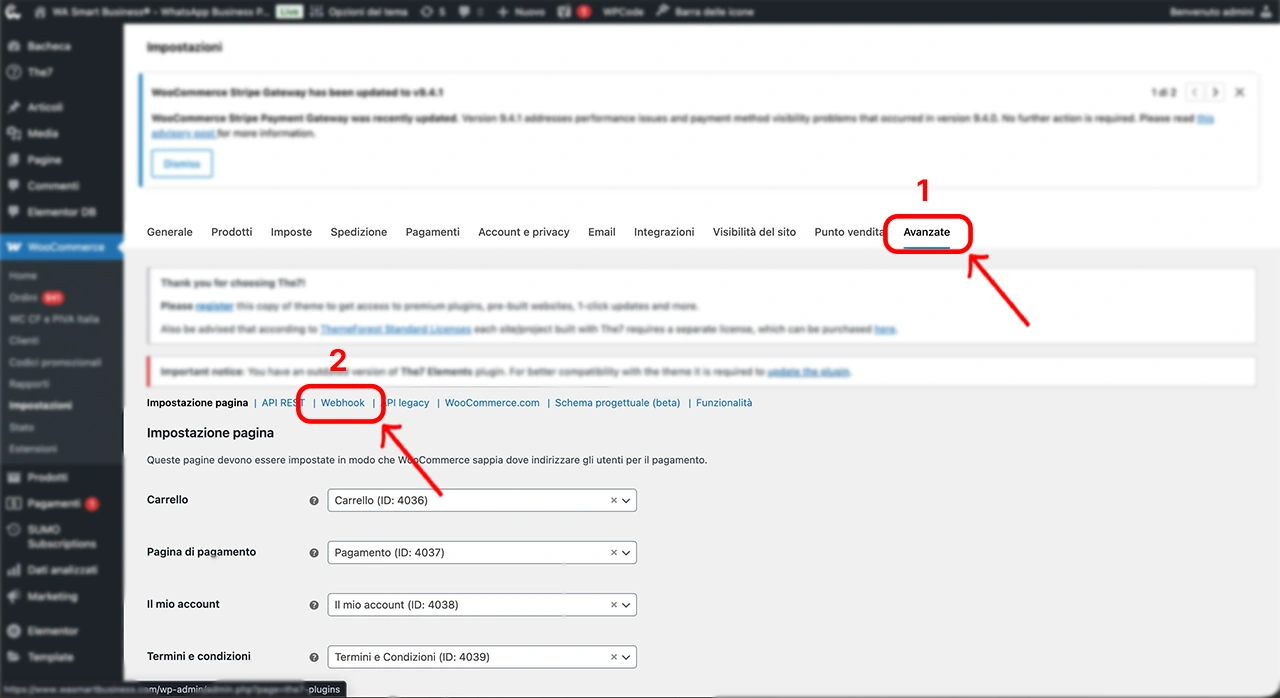
Task: Clear the Termini e condizioni selection with the x
Action: point(614,657)
